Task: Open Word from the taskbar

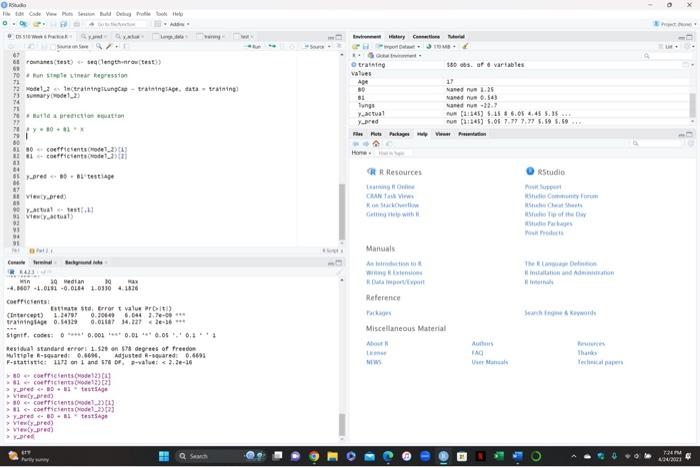Action: [517, 456]
